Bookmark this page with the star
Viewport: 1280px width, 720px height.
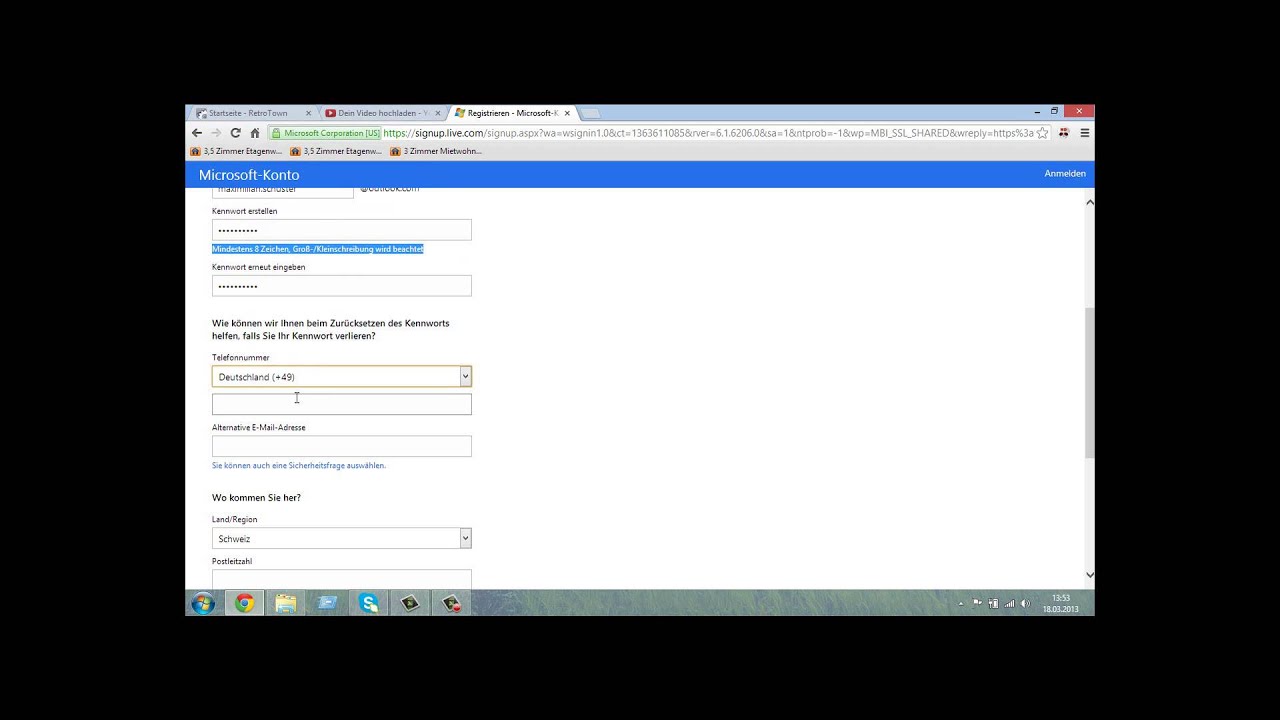coord(1043,133)
